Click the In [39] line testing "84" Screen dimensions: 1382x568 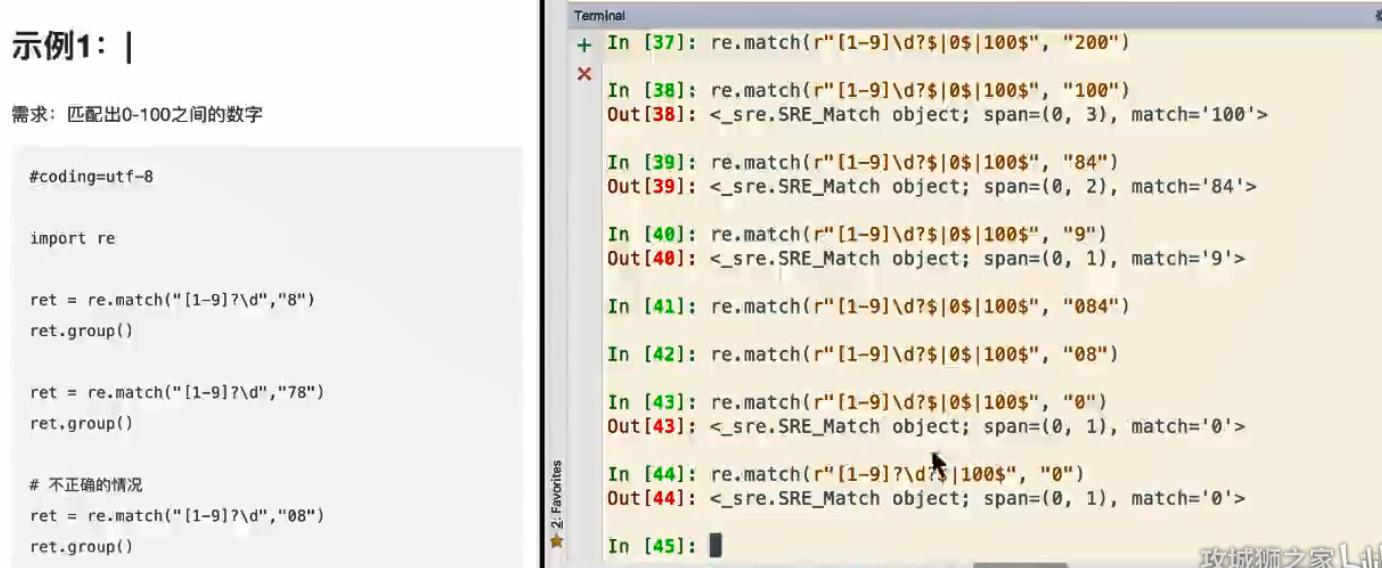click(862, 163)
